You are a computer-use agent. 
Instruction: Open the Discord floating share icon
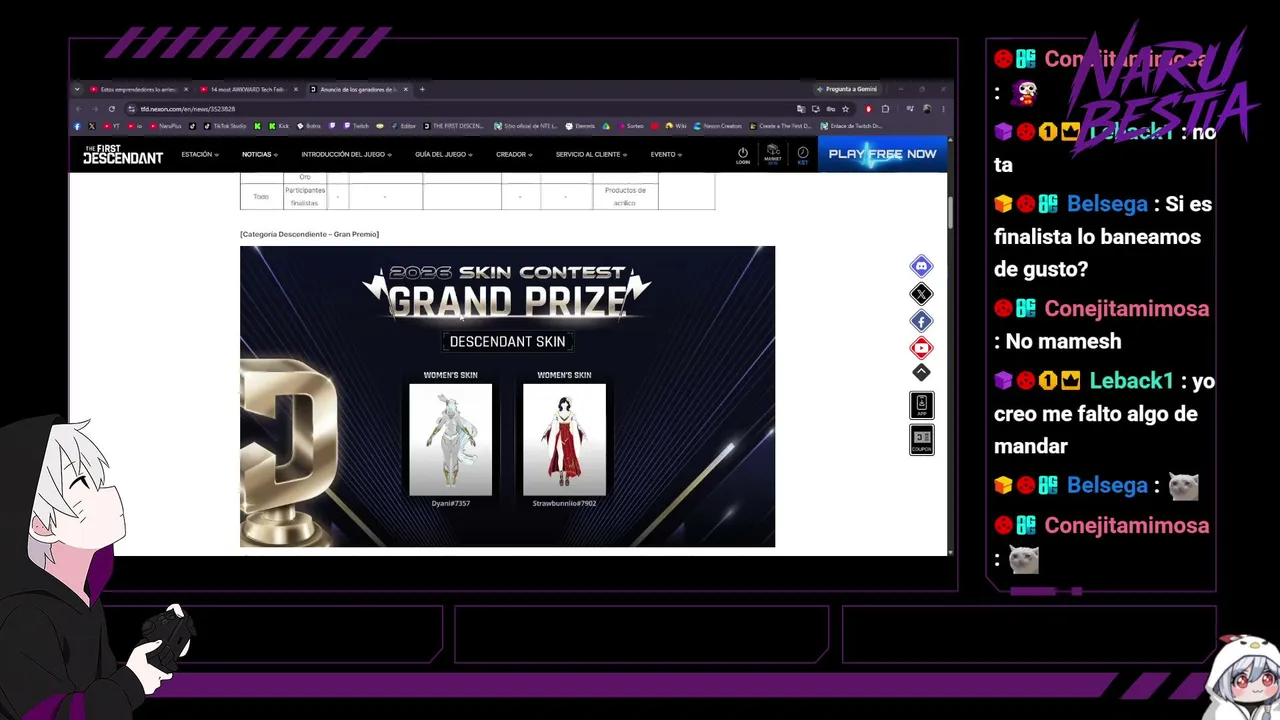[921, 266]
